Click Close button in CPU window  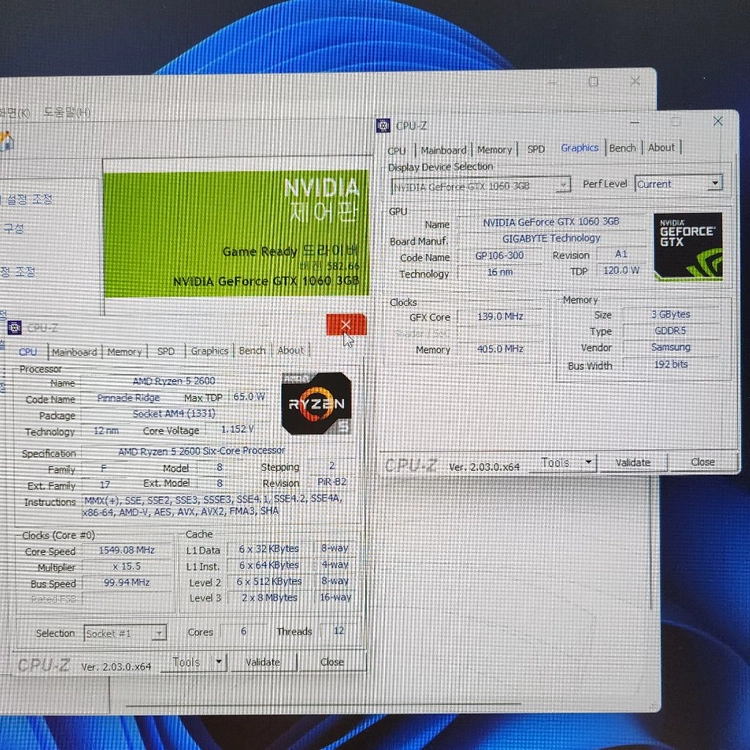click(332, 662)
